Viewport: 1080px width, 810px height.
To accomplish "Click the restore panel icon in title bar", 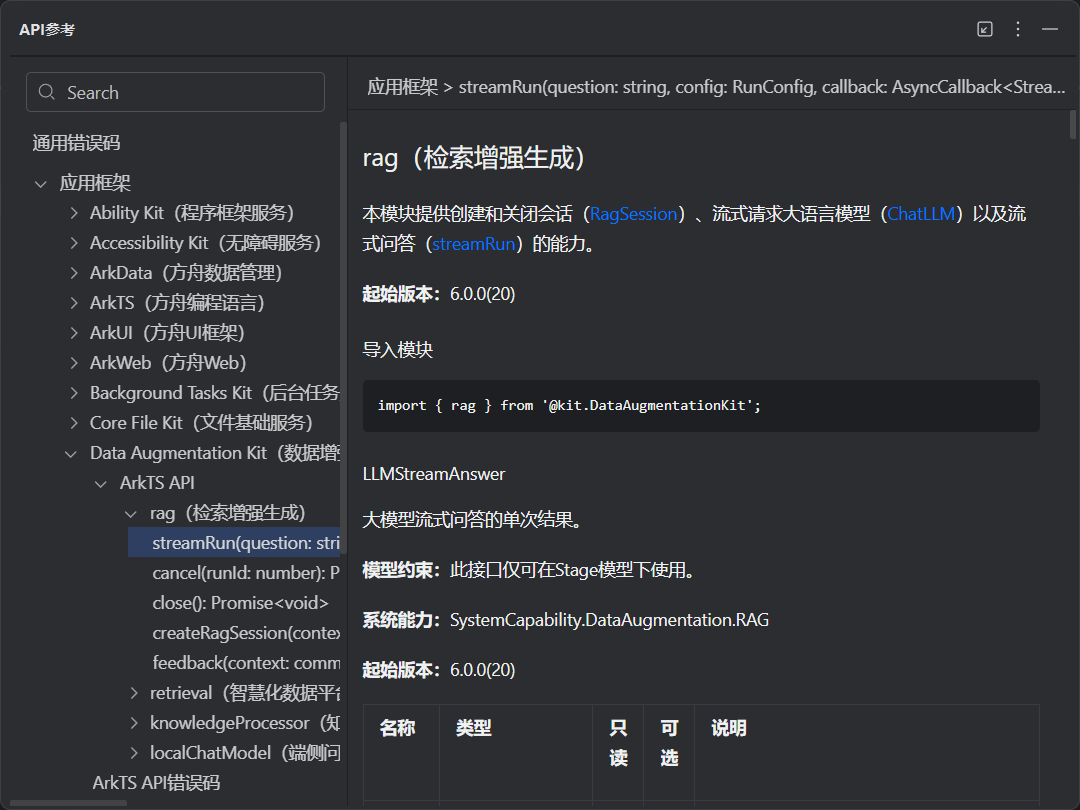I will click(x=985, y=30).
